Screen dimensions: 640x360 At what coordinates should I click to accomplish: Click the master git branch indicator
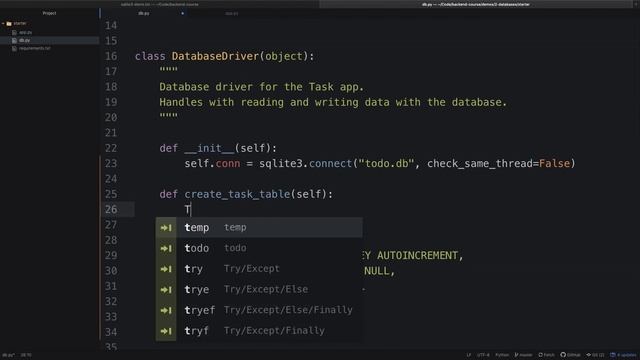click(x=523, y=355)
